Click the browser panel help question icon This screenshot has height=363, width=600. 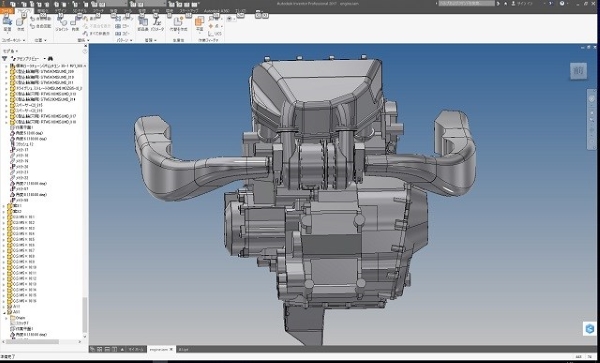pyautogui.click(x=85, y=51)
